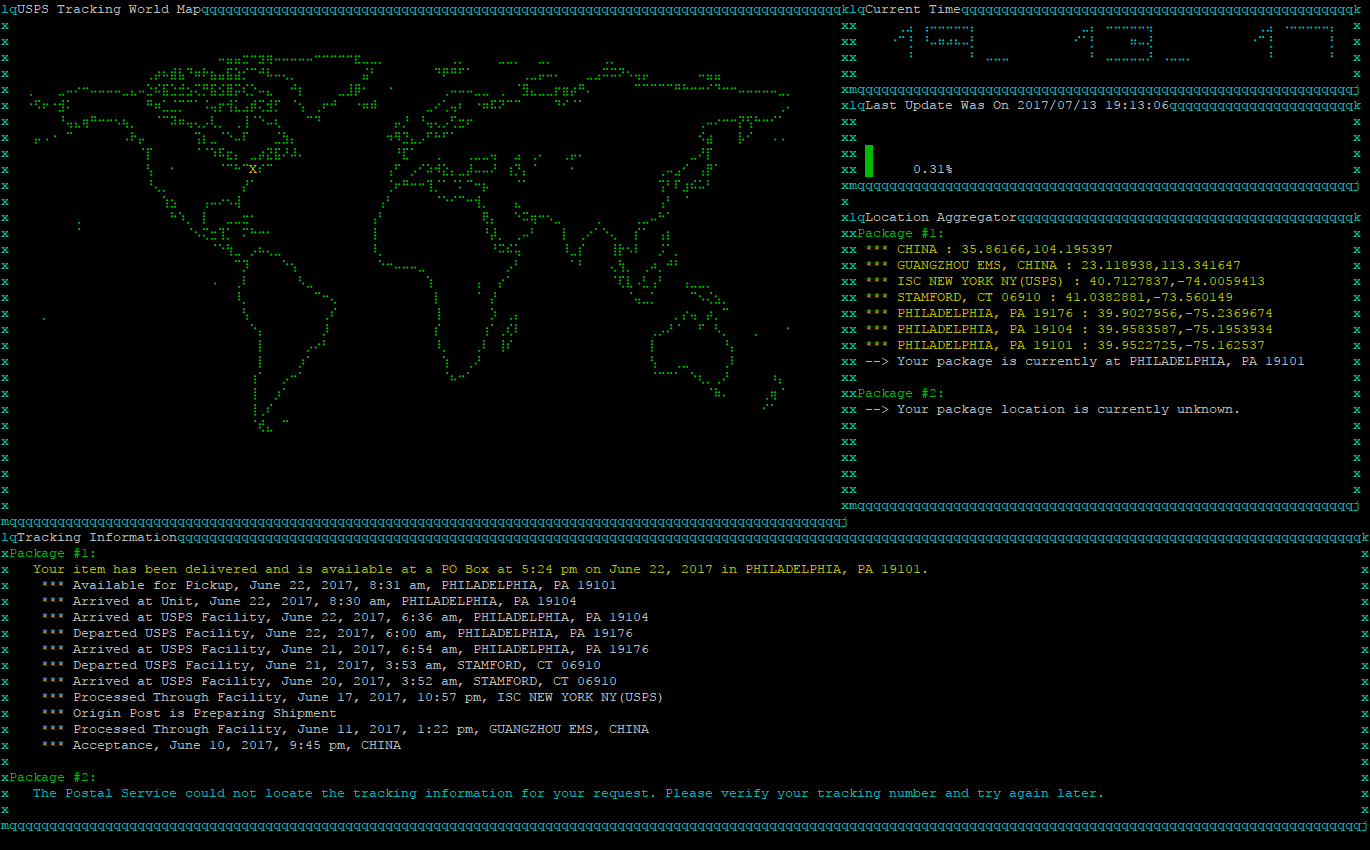
Task: Select the PHILADELPHIA, PA 19176 coordinates row
Action: (1069, 313)
